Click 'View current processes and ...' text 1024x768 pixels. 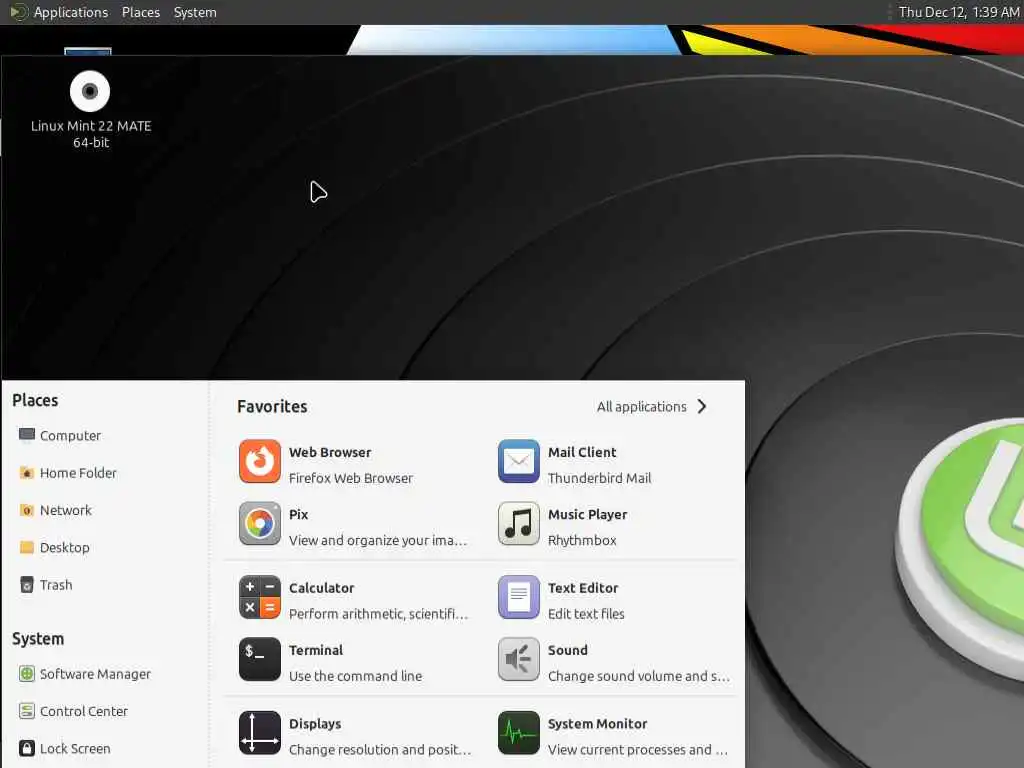click(637, 750)
